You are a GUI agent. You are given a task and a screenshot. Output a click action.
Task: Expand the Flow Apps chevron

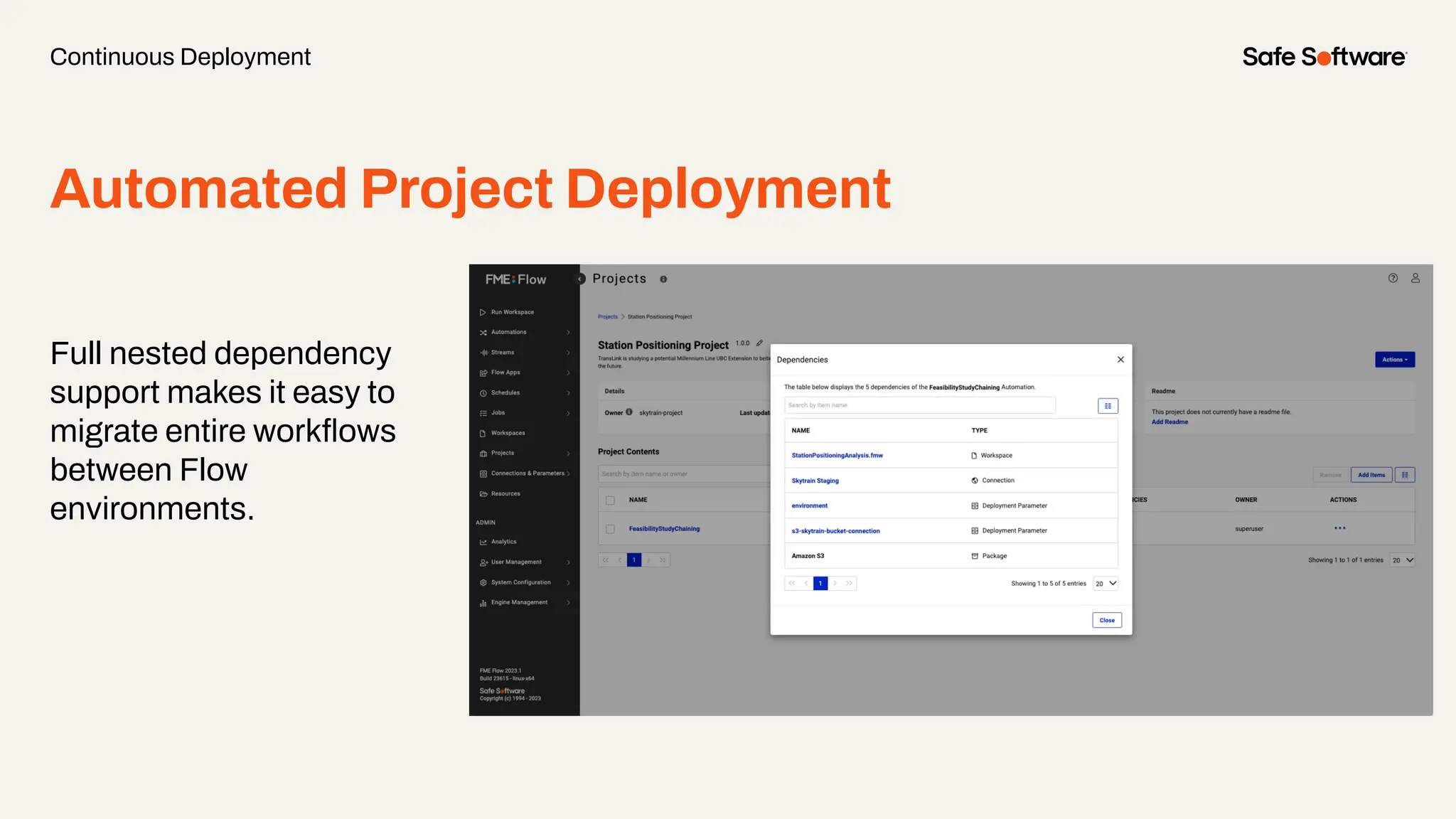click(x=568, y=373)
